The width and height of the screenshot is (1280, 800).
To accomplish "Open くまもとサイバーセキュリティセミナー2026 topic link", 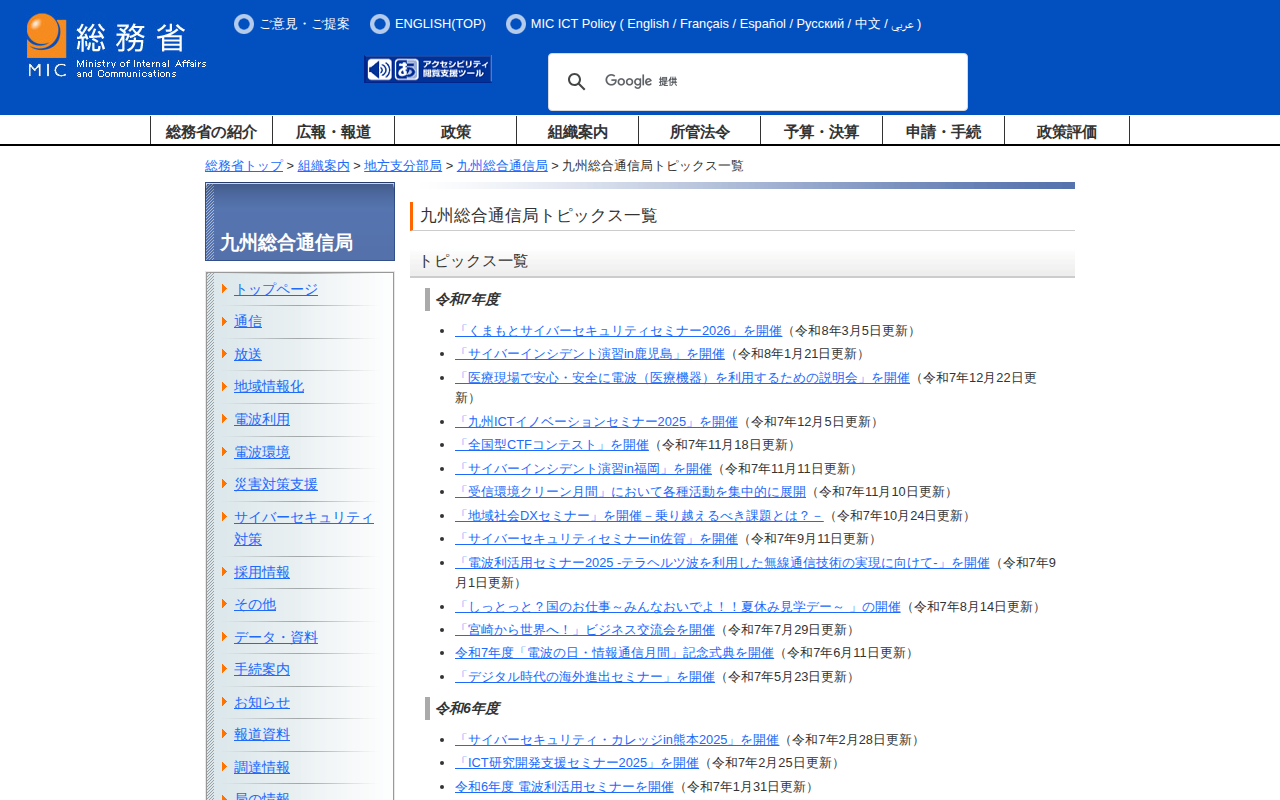I will [618, 331].
